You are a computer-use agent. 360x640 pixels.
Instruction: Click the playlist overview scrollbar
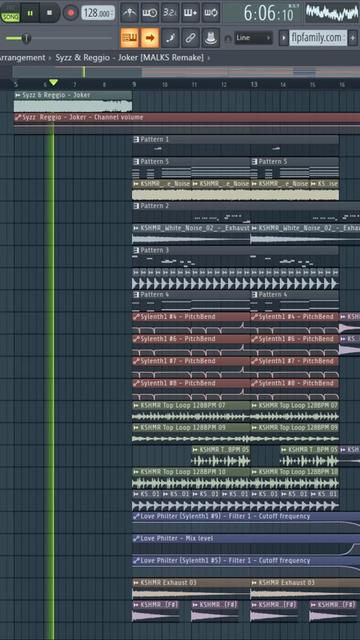pyautogui.click(x=186, y=72)
